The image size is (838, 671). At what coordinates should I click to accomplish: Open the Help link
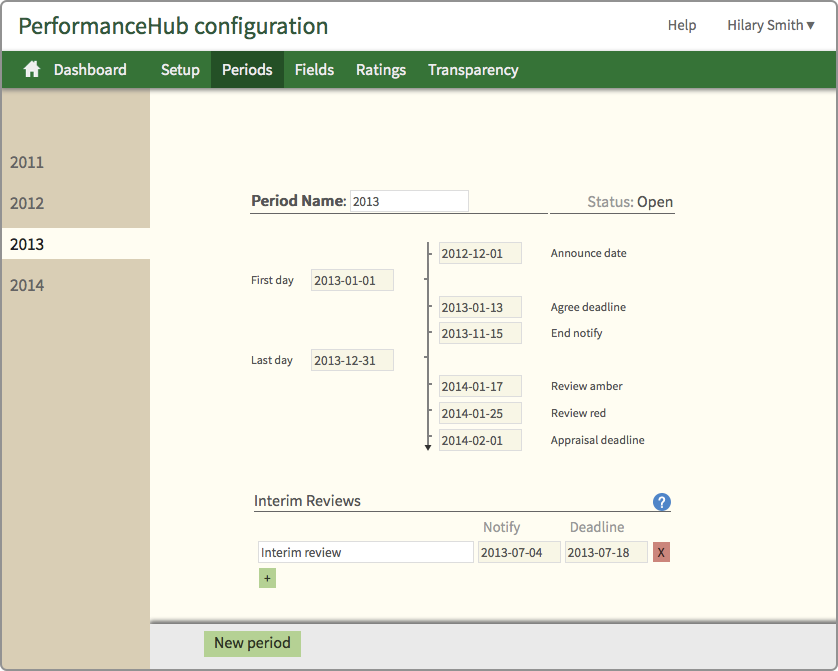pyautogui.click(x=682, y=25)
